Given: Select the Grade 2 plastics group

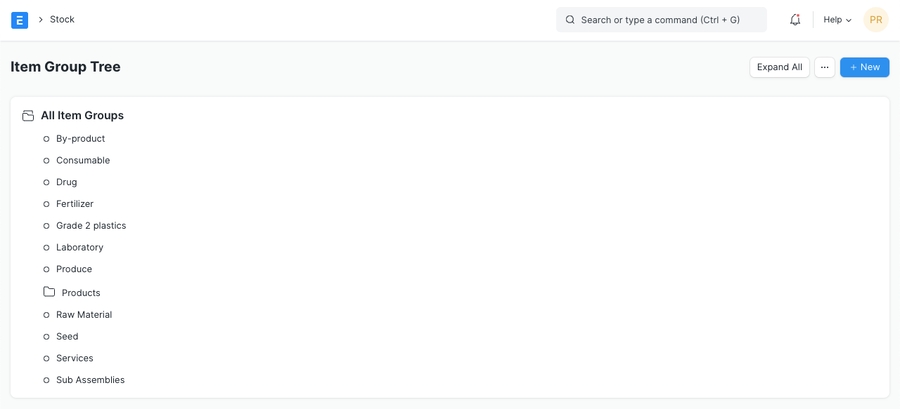Looking at the screenshot, I should [x=91, y=226].
